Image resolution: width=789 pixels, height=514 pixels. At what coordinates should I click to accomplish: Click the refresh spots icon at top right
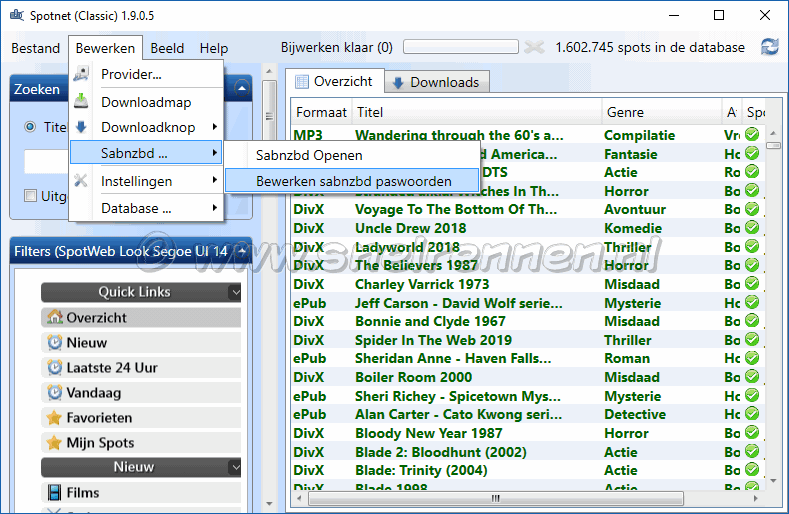point(770,47)
